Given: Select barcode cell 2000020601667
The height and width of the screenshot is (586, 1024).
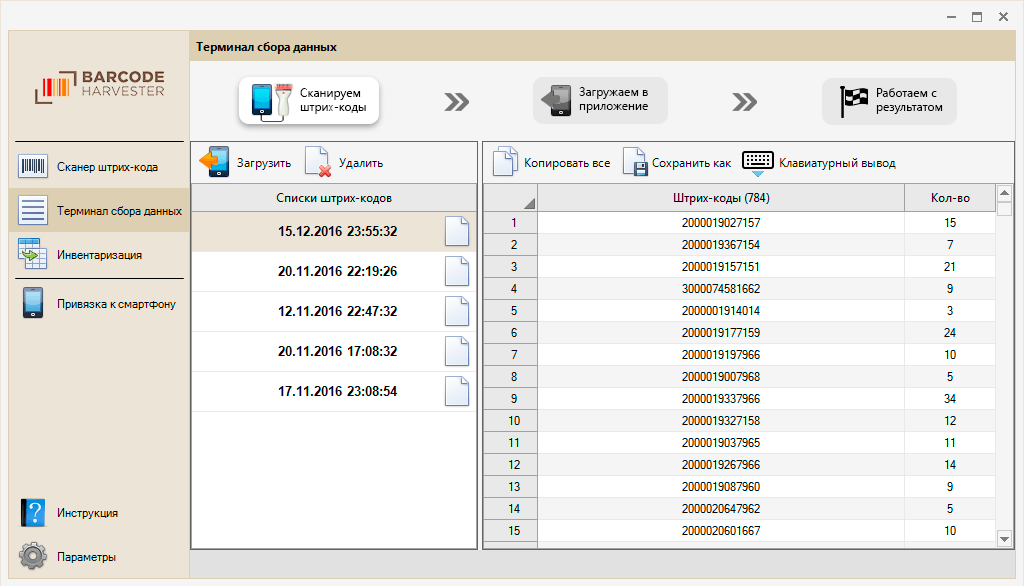Looking at the screenshot, I should tap(721, 531).
